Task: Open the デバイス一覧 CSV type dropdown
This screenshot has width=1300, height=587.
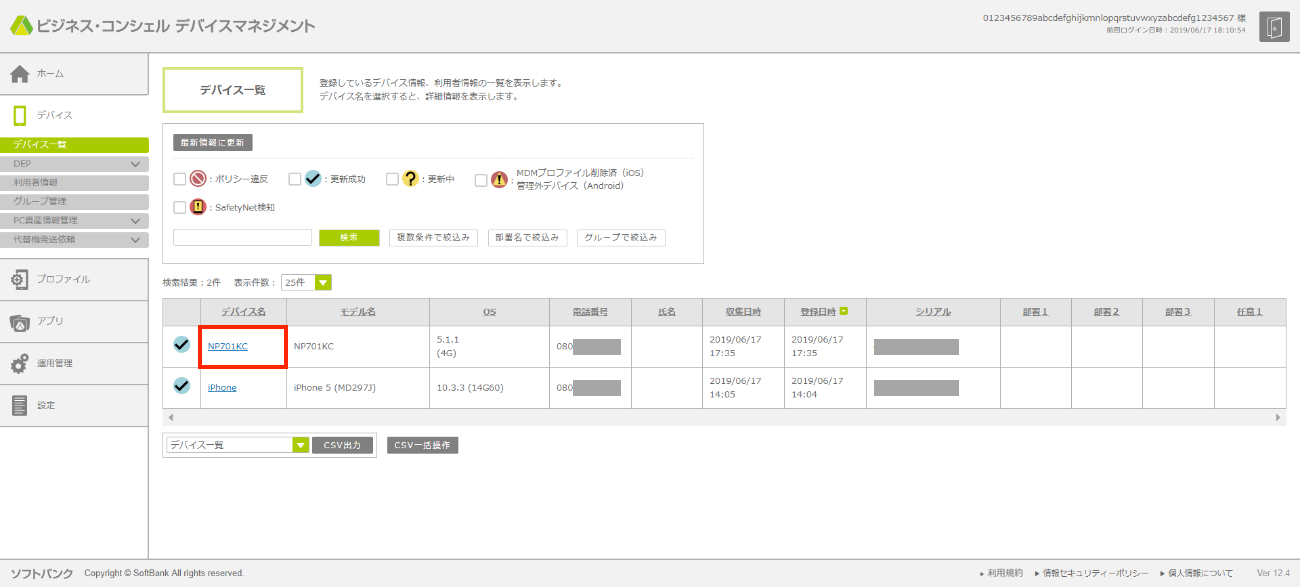Action: (x=300, y=445)
